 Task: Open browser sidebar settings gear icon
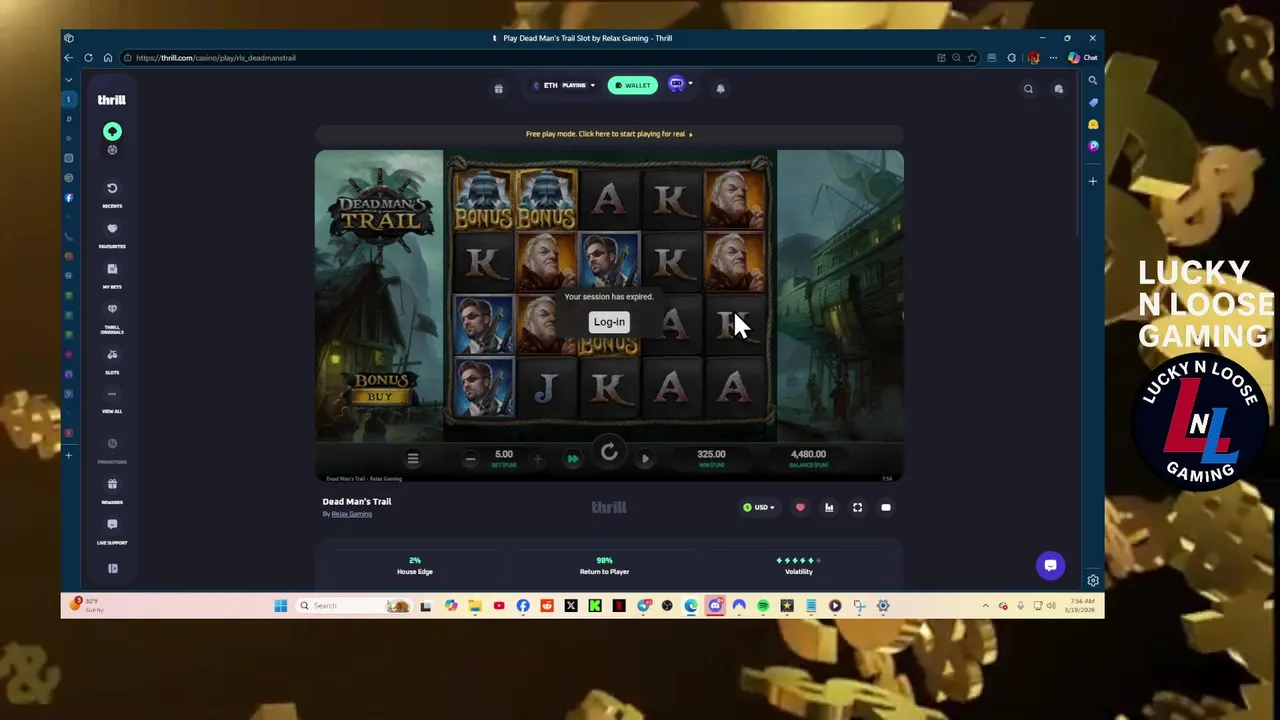click(1093, 580)
